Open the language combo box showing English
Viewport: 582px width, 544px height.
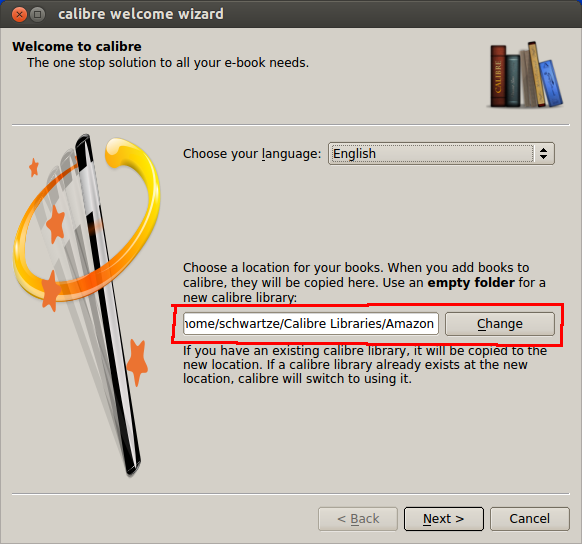point(441,154)
